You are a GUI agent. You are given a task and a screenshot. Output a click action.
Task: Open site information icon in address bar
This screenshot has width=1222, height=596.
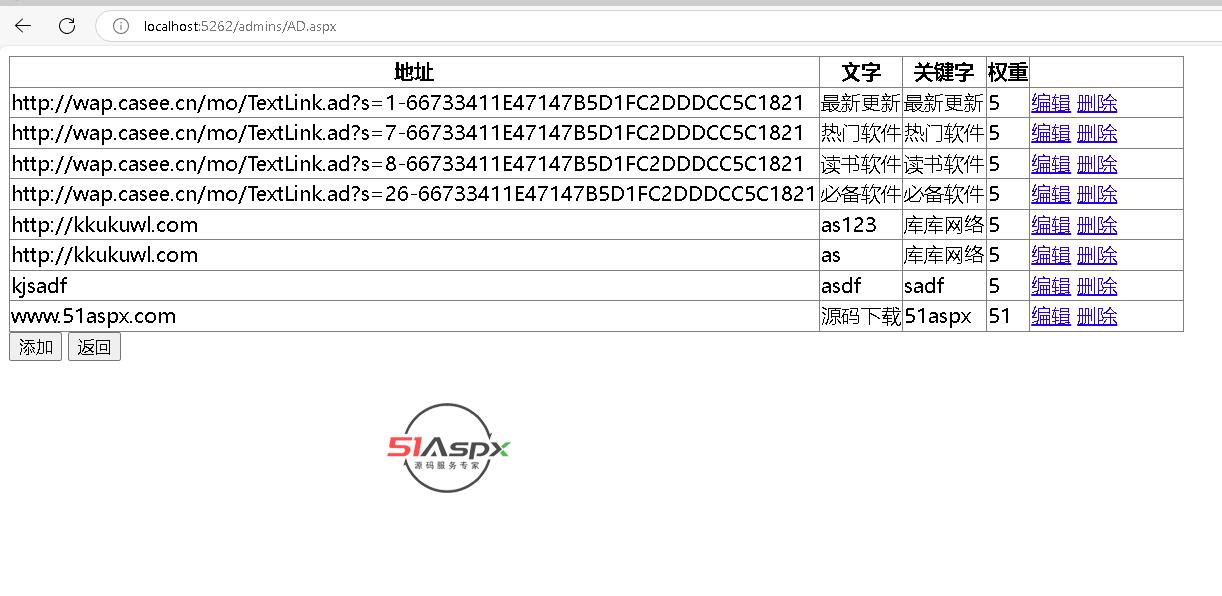[121, 26]
